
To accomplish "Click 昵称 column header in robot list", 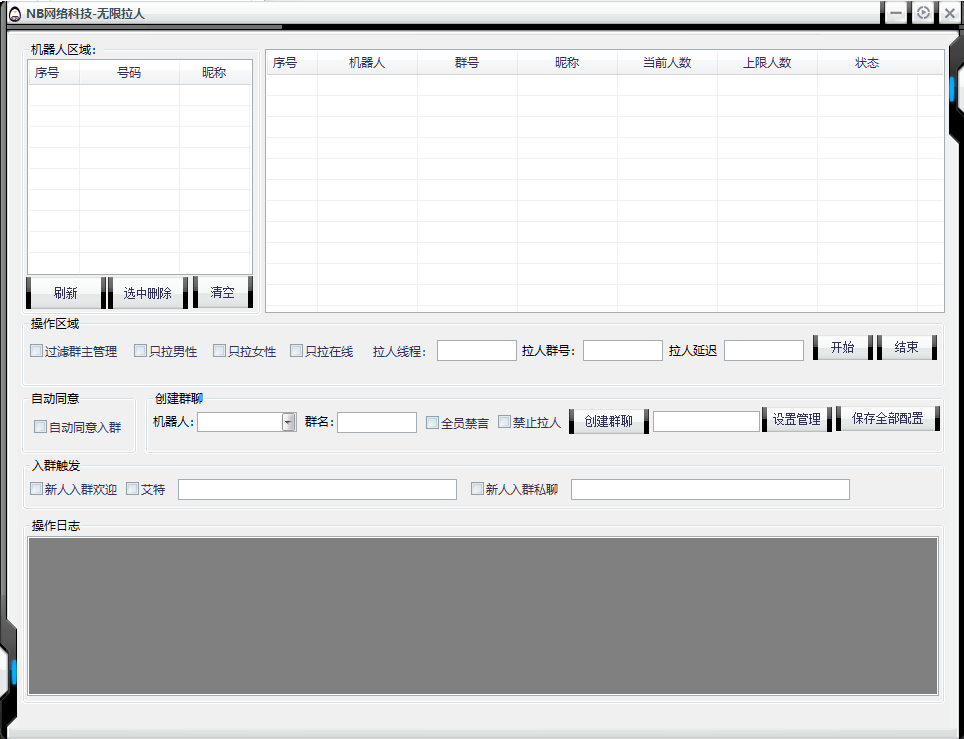I will pyautogui.click(x=214, y=73).
